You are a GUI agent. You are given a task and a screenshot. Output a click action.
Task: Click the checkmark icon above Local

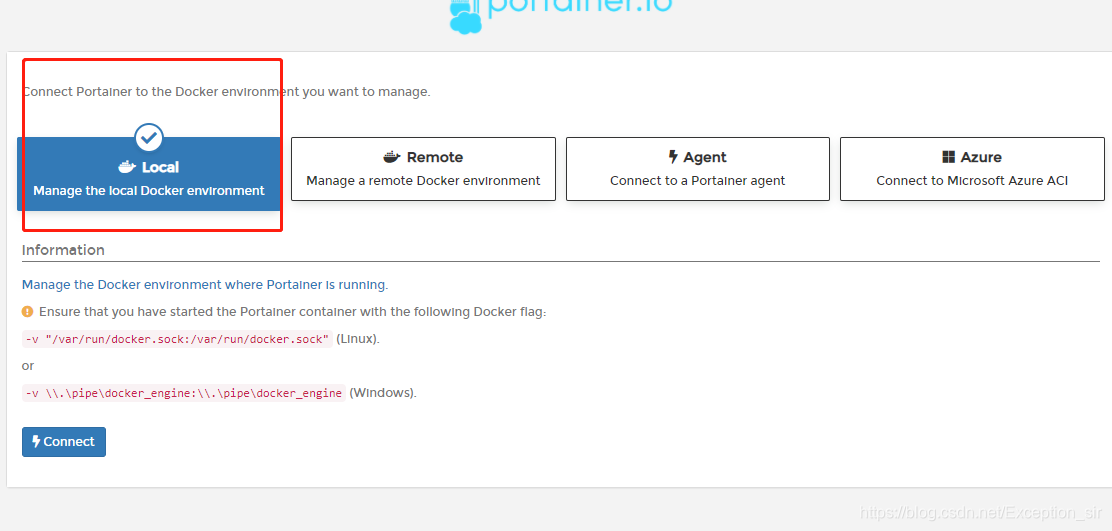pos(149,138)
